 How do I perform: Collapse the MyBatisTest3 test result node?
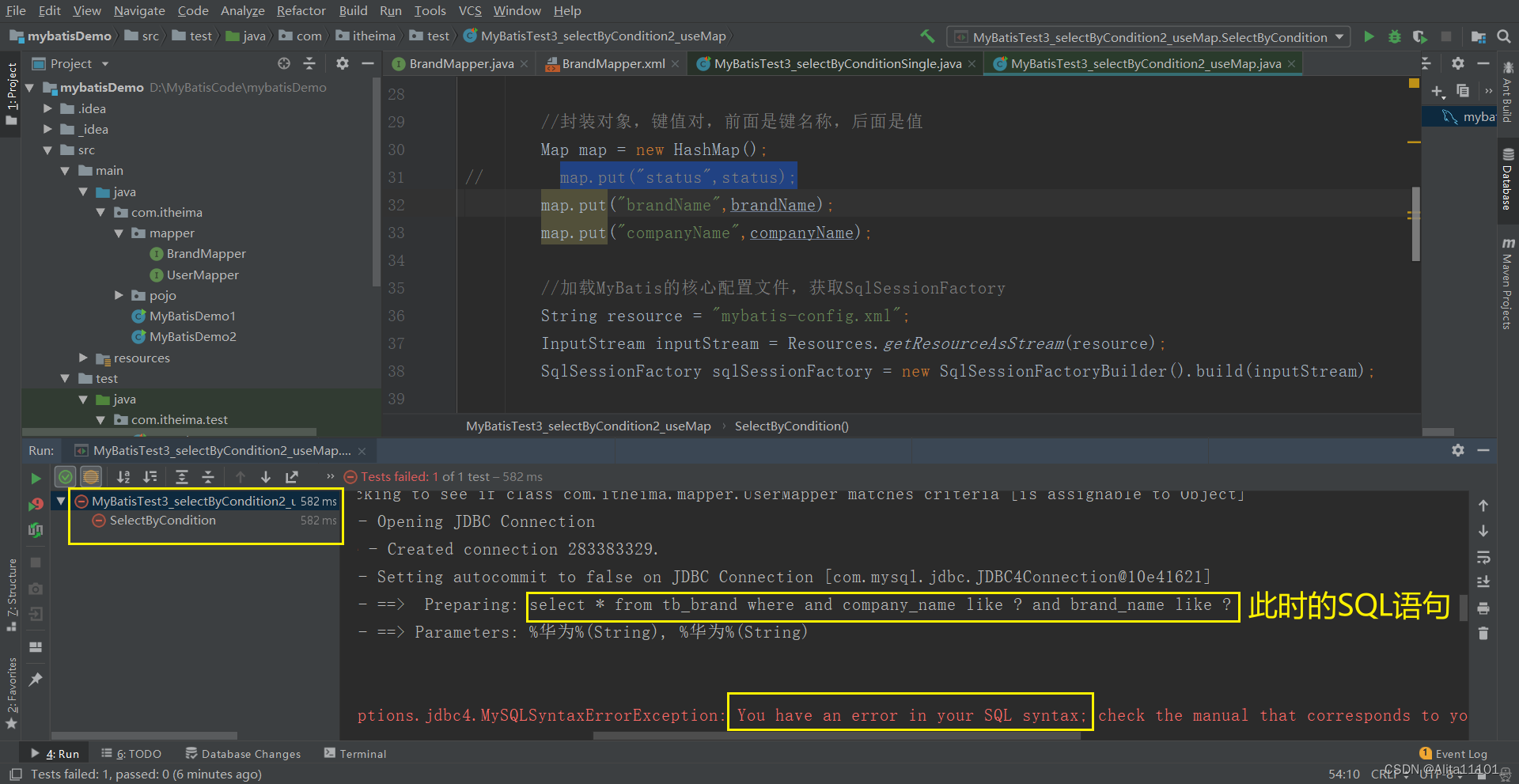61,501
